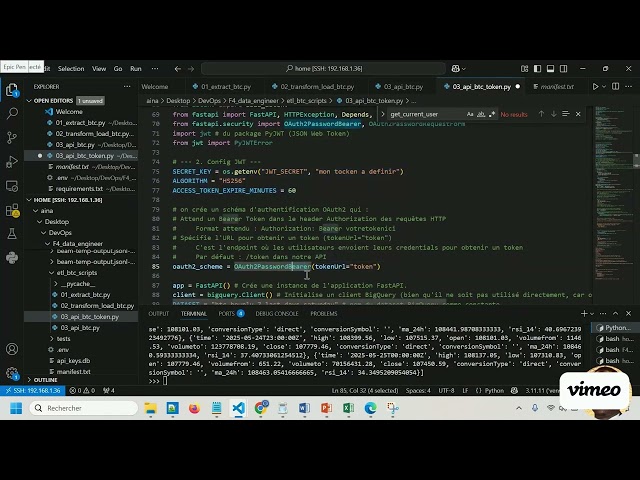The height and width of the screenshot is (480, 640).
Task: Open the Explorer view in activity bar
Action: (x=12, y=90)
